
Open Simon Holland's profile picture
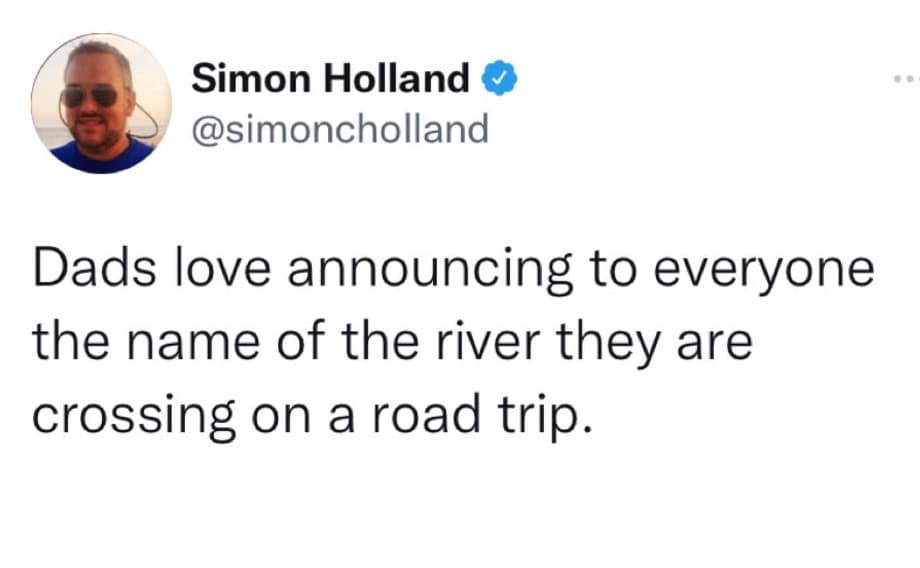point(101,103)
